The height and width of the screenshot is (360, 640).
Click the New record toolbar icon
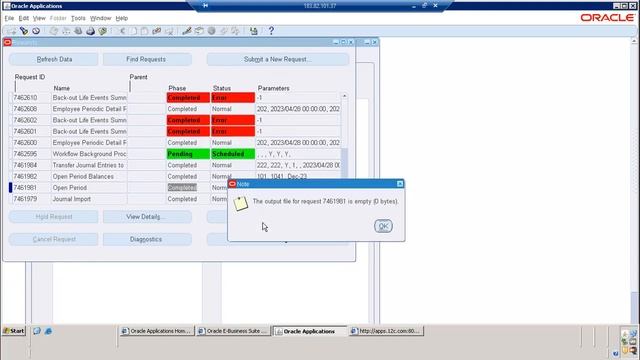click(x=11, y=31)
